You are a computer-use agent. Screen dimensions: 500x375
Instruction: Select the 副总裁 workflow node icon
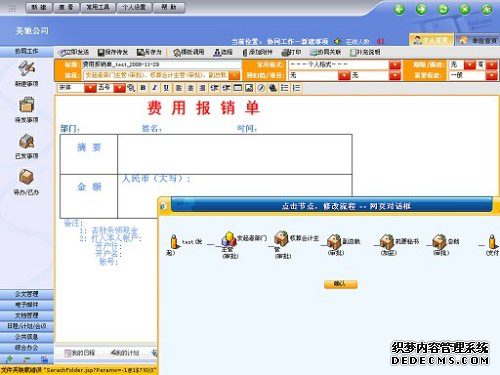click(x=334, y=241)
